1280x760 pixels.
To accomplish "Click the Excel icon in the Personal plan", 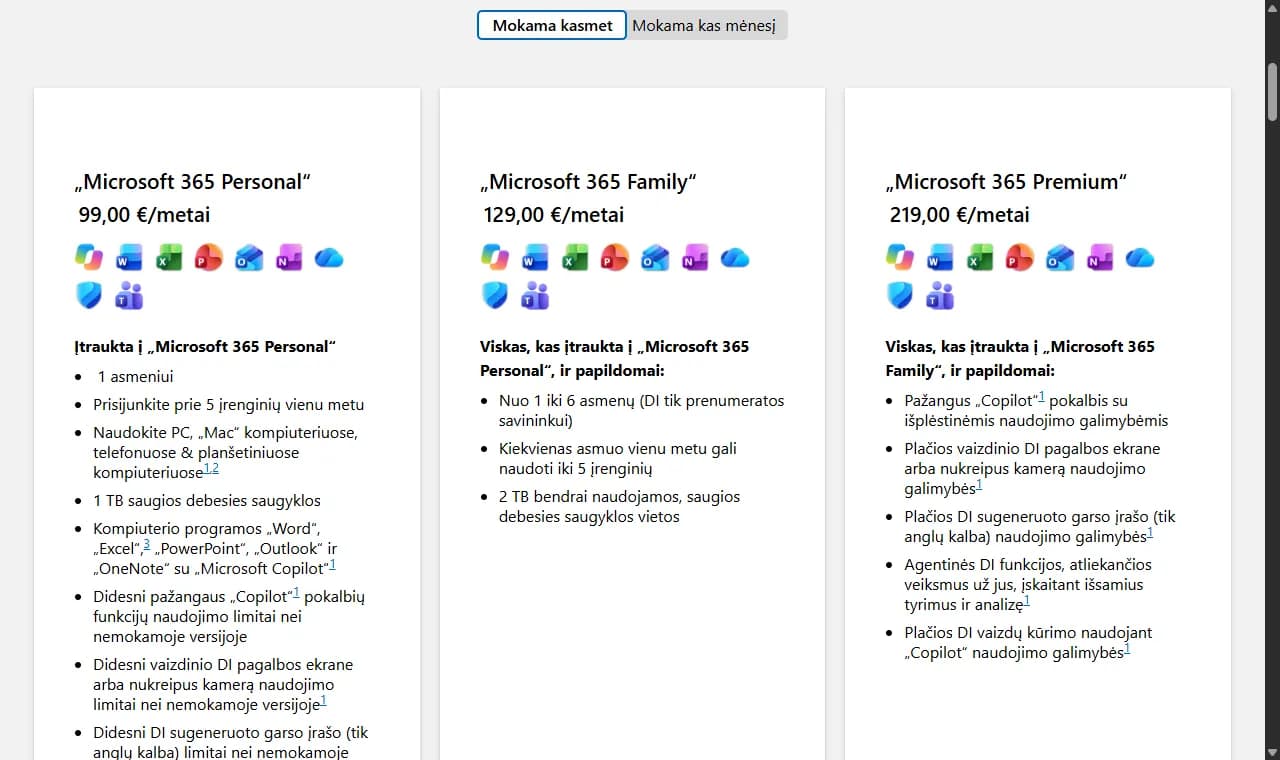I will 169,258.
